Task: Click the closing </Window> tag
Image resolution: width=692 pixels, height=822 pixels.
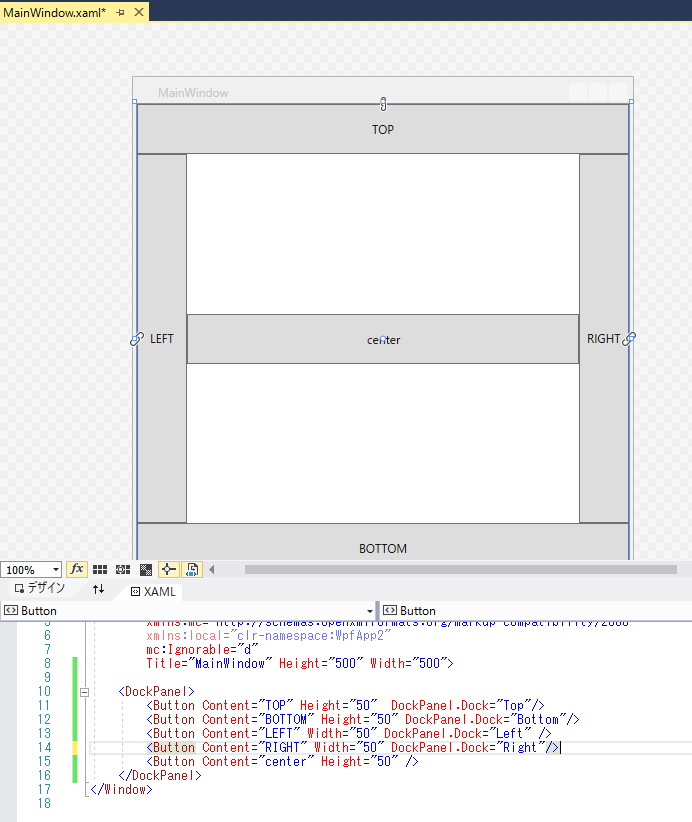Action: pyautogui.click(x=122, y=789)
